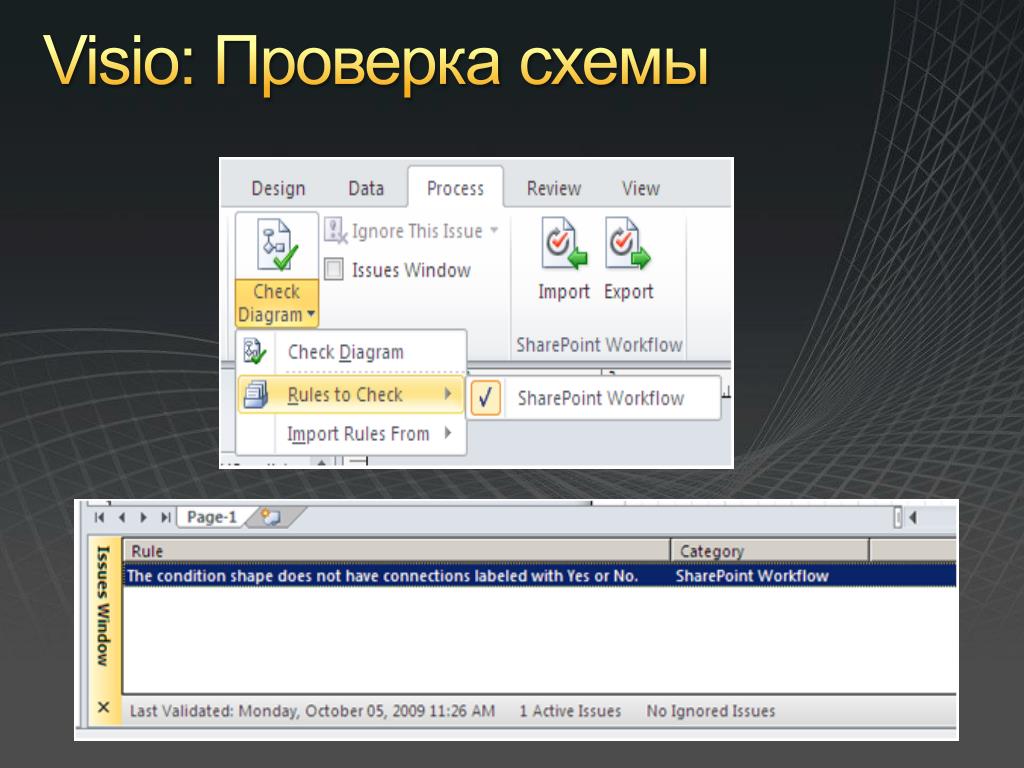The width and height of the screenshot is (1024, 768).
Task: Click the Export button label
Action: tap(628, 291)
